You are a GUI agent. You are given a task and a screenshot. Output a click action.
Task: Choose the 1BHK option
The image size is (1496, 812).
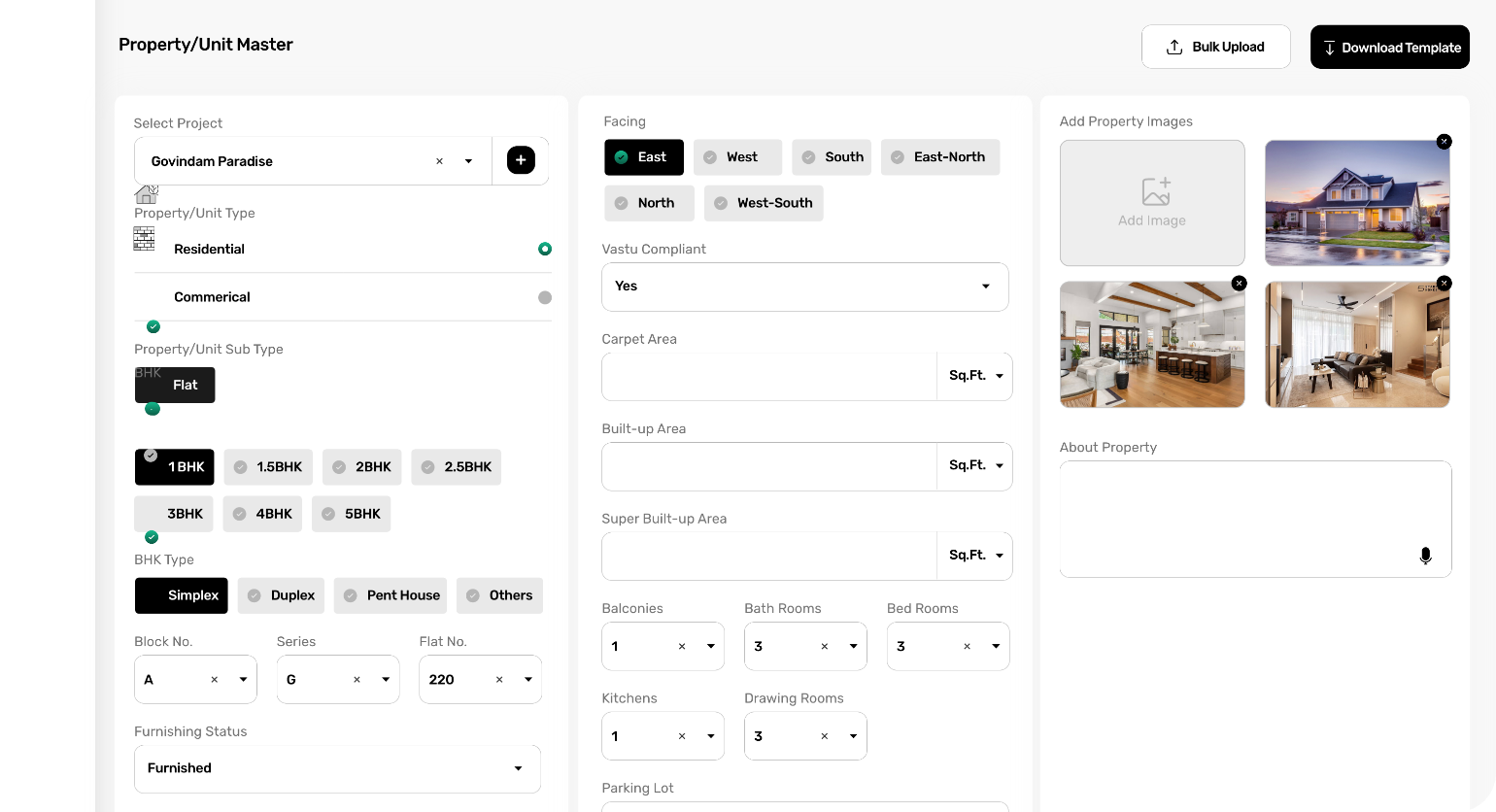click(x=175, y=467)
